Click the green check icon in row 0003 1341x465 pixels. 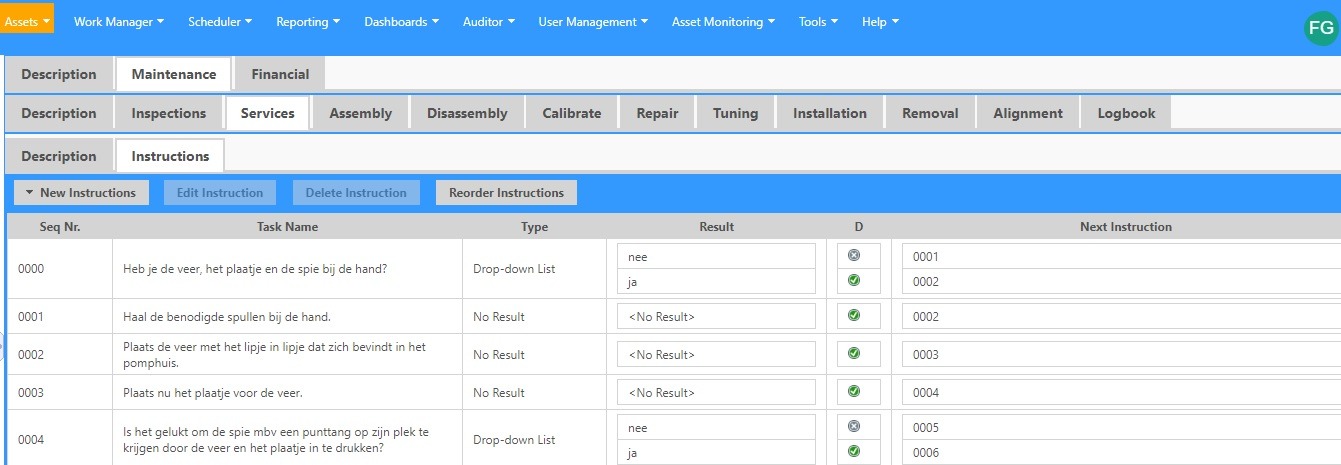pos(853,392)
